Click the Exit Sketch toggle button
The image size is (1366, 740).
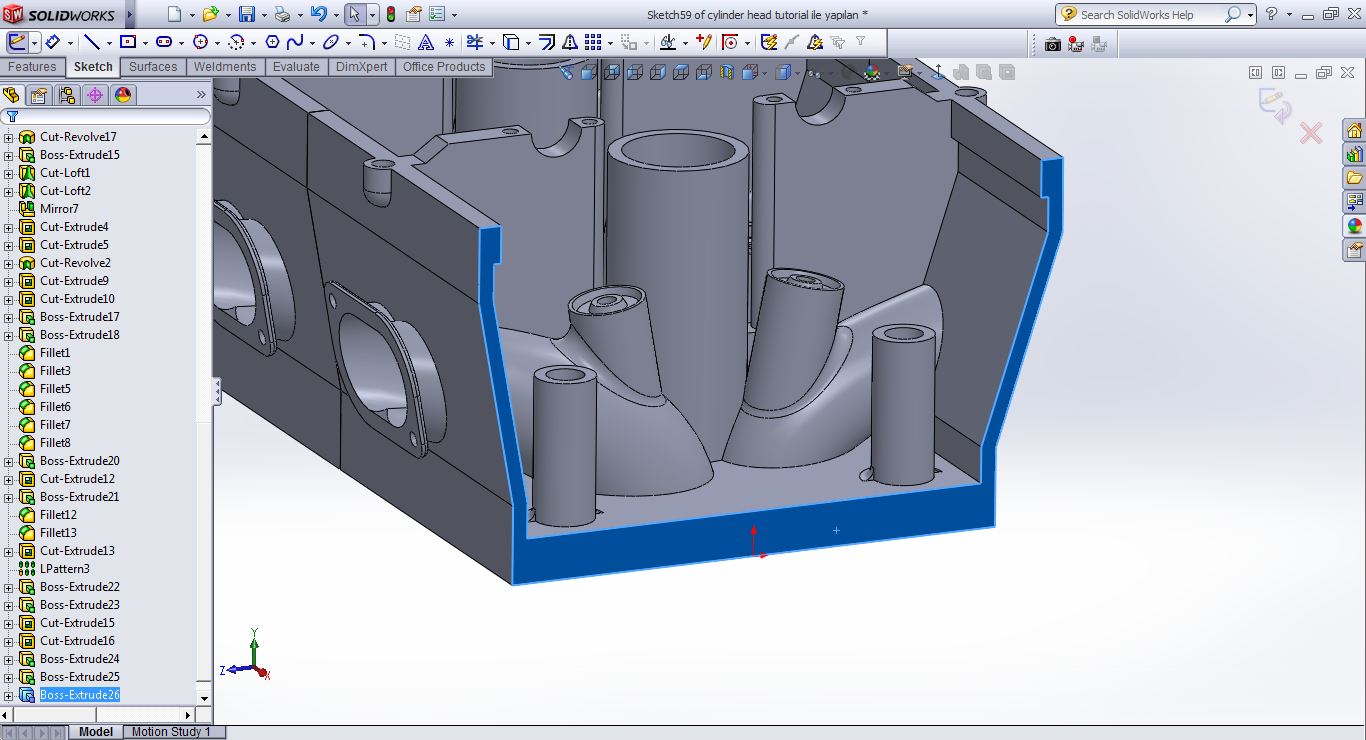[x=17, y=42]
